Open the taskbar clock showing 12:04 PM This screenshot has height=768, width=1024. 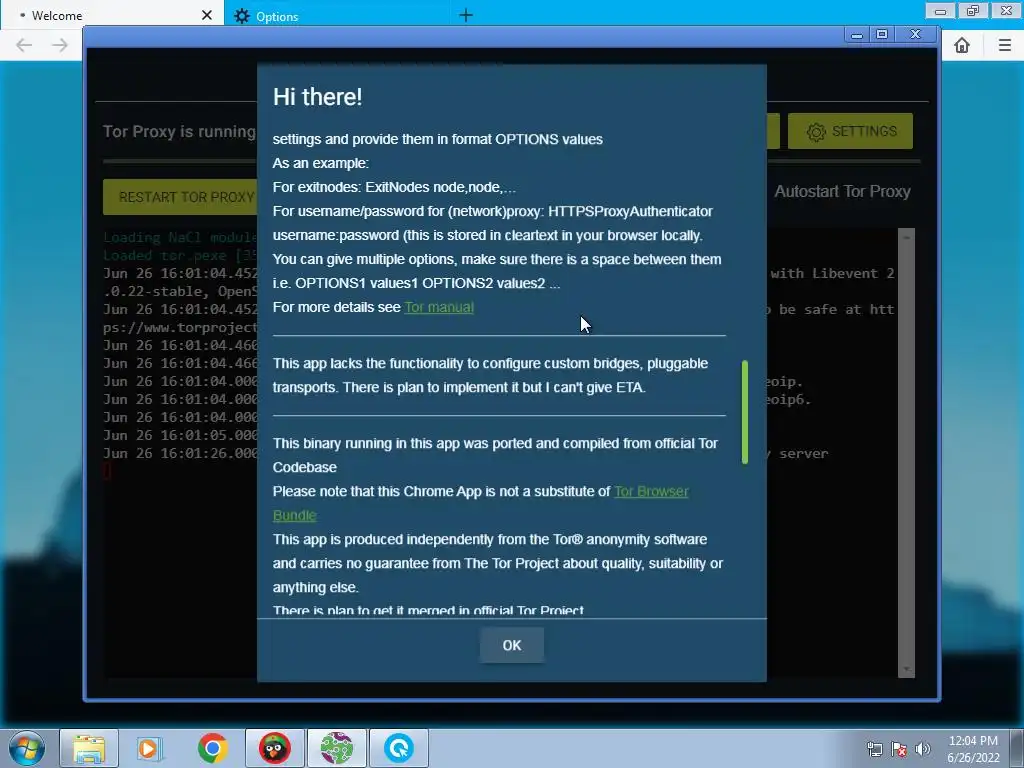[973, 749]
